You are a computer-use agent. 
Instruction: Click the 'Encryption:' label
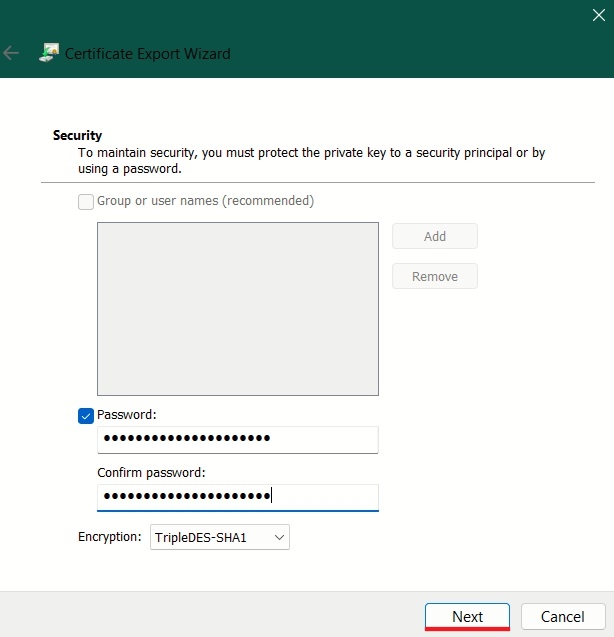pyautogui.click(x=110, y=537)
